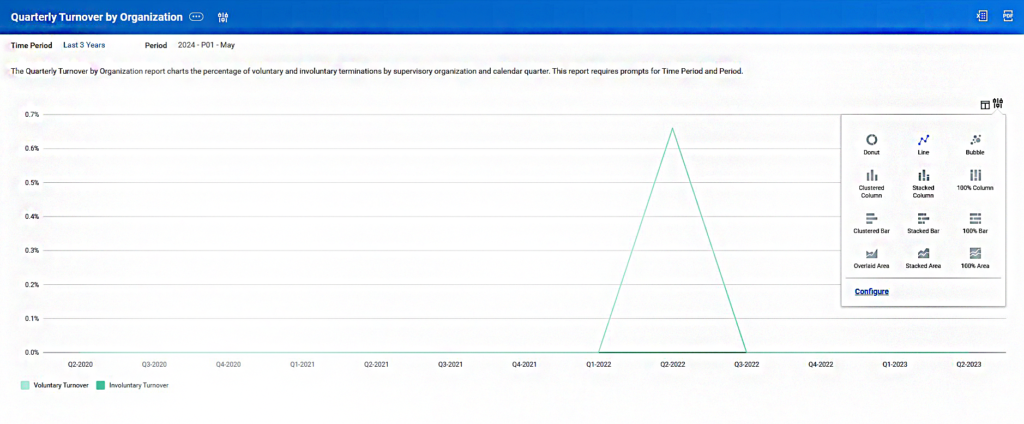The height and width of the screenshot is (424, 1024).
Task: Switch to Stacked Area chart
Action: [923, 258]
